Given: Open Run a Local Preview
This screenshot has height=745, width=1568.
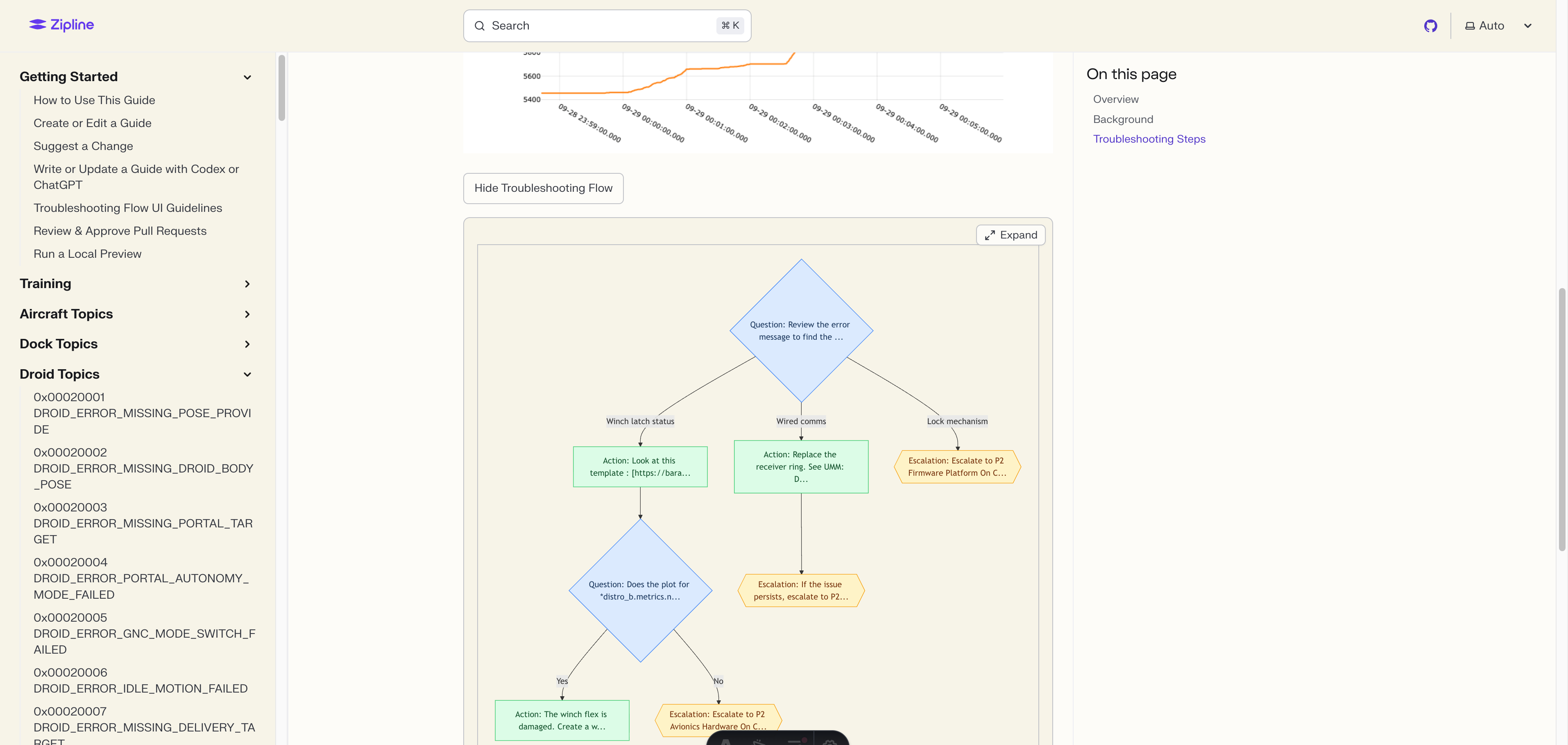Looking at the screenshot, I should (88, 254).
